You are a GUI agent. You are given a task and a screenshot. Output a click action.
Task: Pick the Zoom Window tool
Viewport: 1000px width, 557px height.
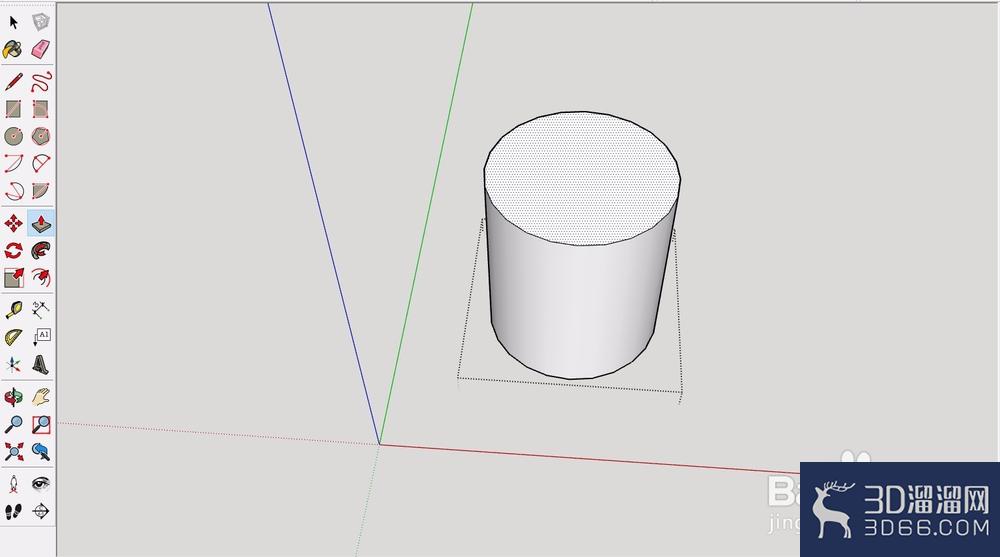pyautogui.click(x=41, y=424)
